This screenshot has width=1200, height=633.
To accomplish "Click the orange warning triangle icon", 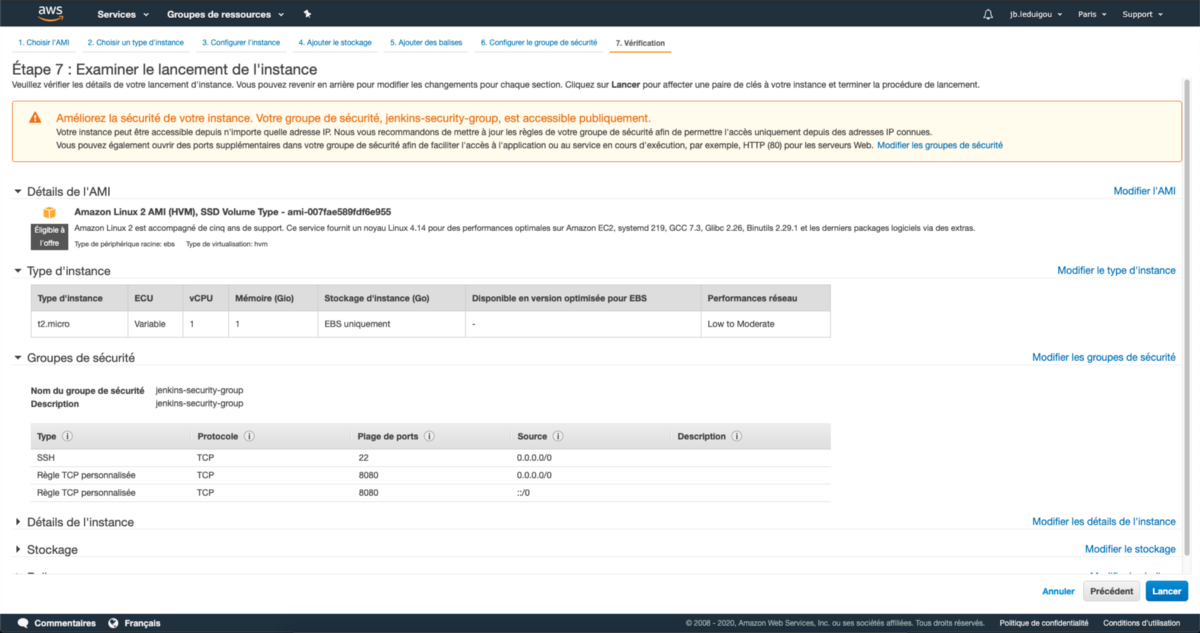I will [35, 118].
